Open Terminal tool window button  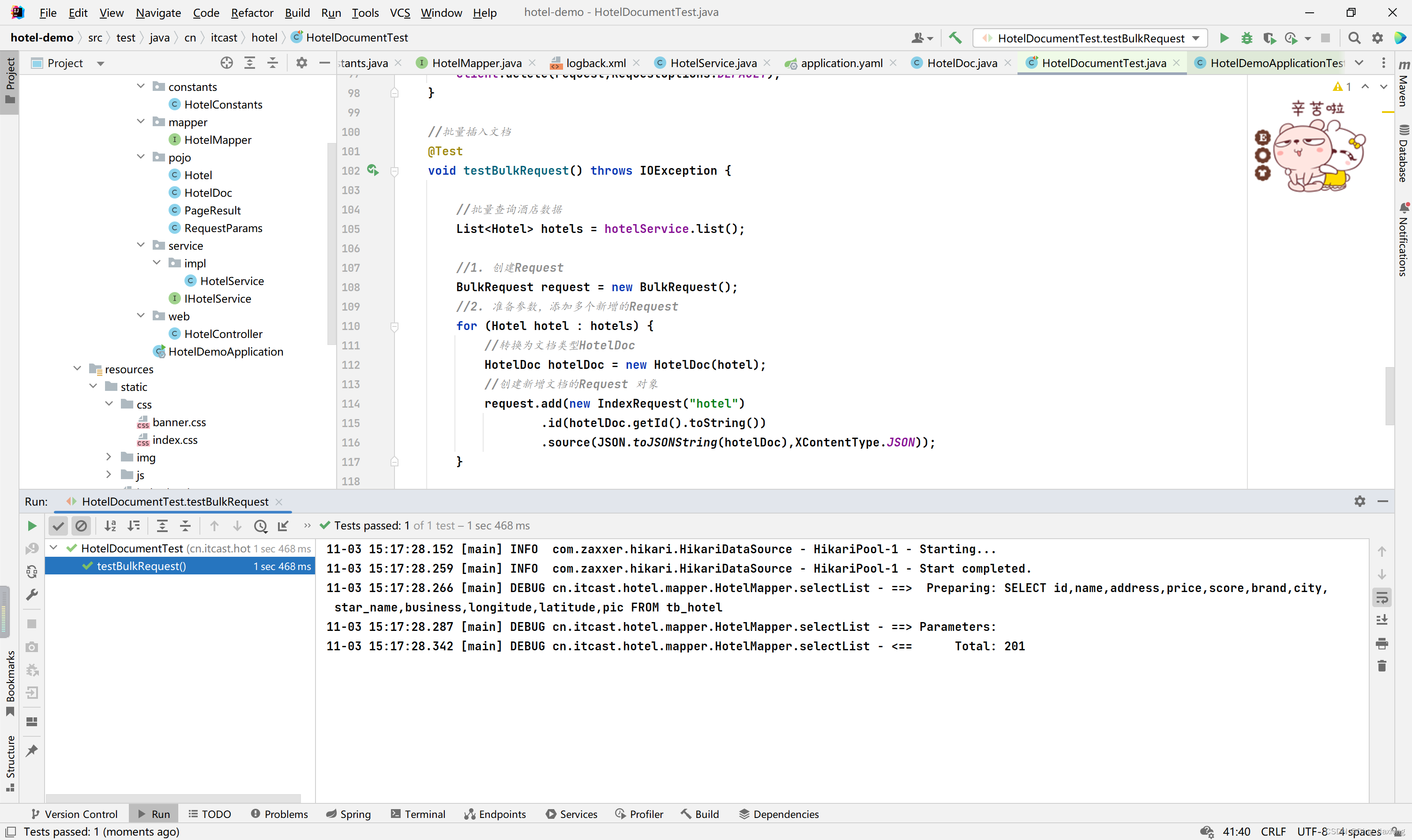tap(418, 814)
